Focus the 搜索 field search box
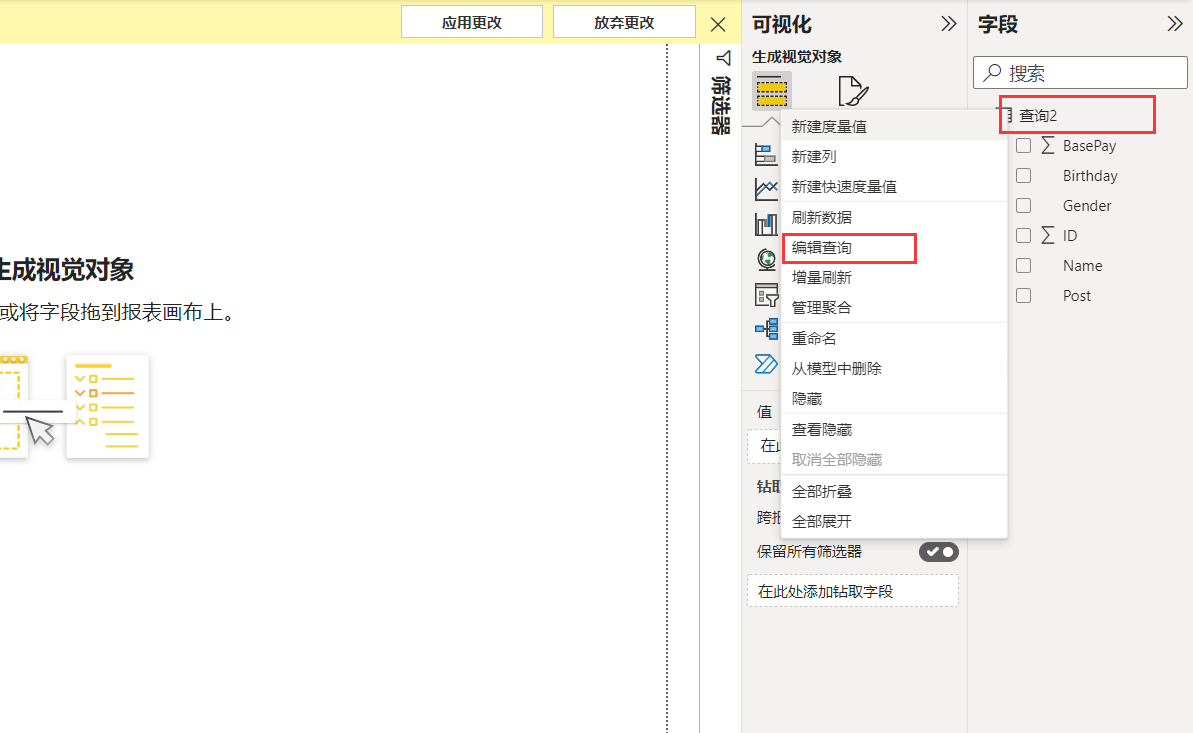1193x733 pixels. (1080, 72)
